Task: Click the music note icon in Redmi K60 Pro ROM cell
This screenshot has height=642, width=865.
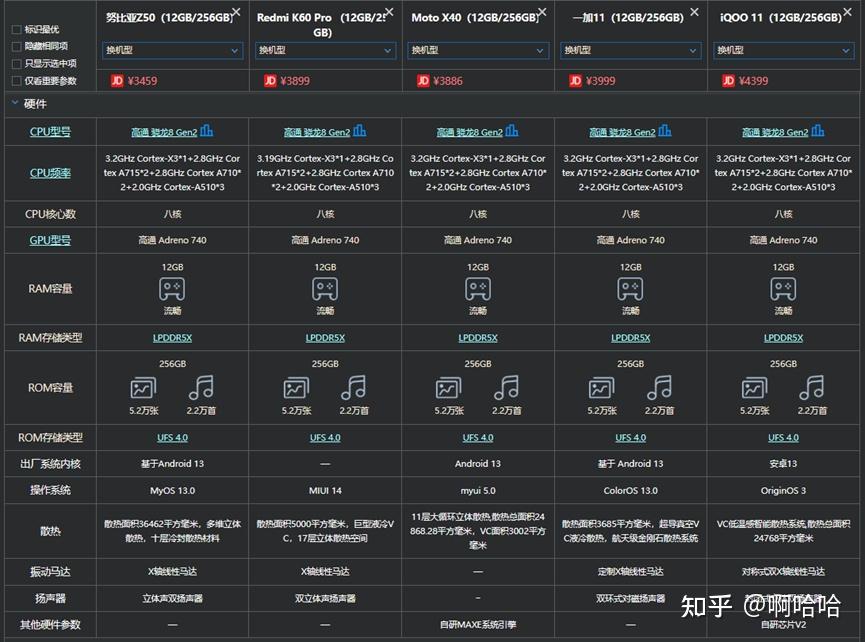Action: (354, 387)
